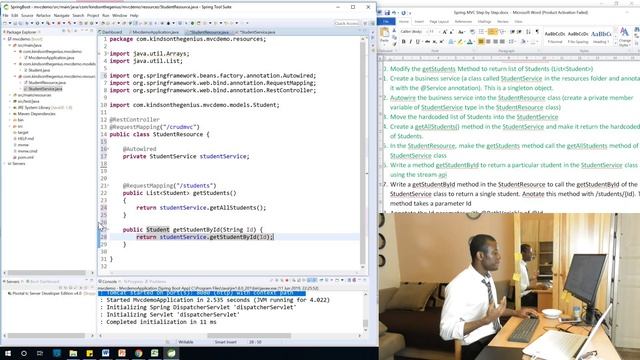Expand JRE System Library node
The height and width of the screenshot is (360, 640).
pyautogui.click(x=10, y=108)
